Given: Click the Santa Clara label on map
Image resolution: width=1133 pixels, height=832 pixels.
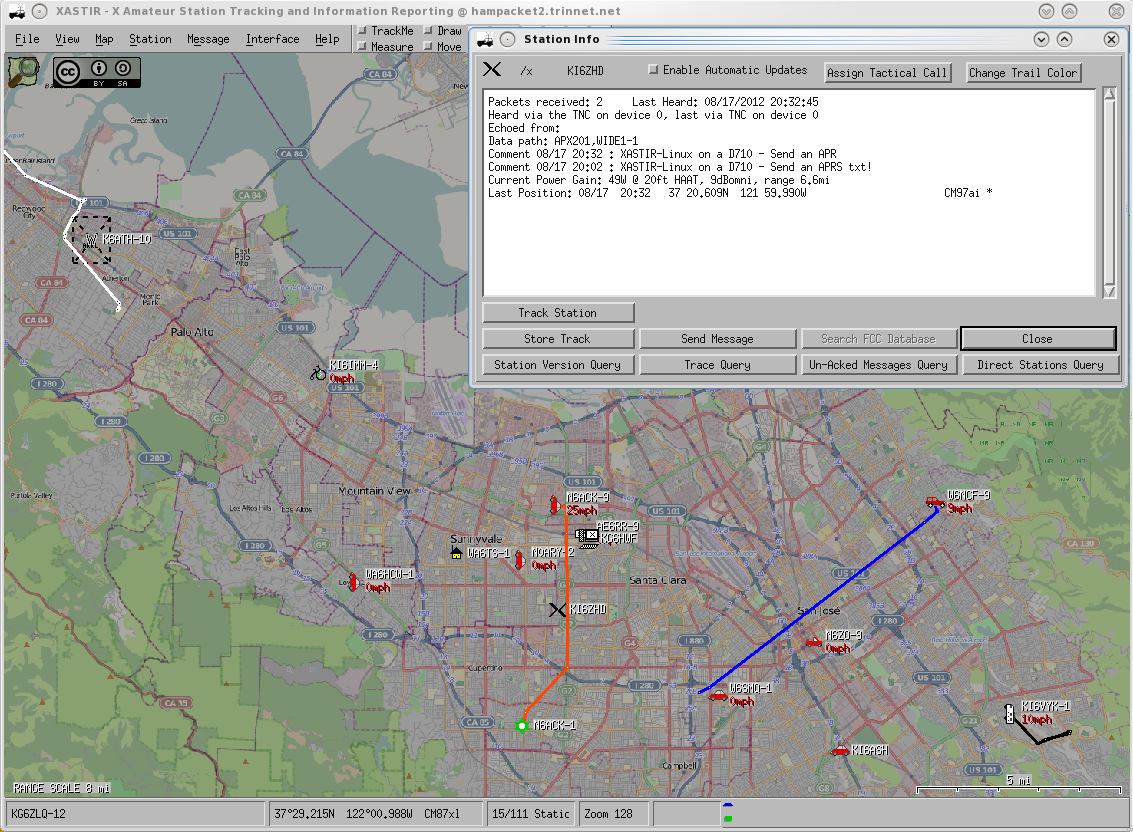Looking at the screenshot, I should pos(658,580).
